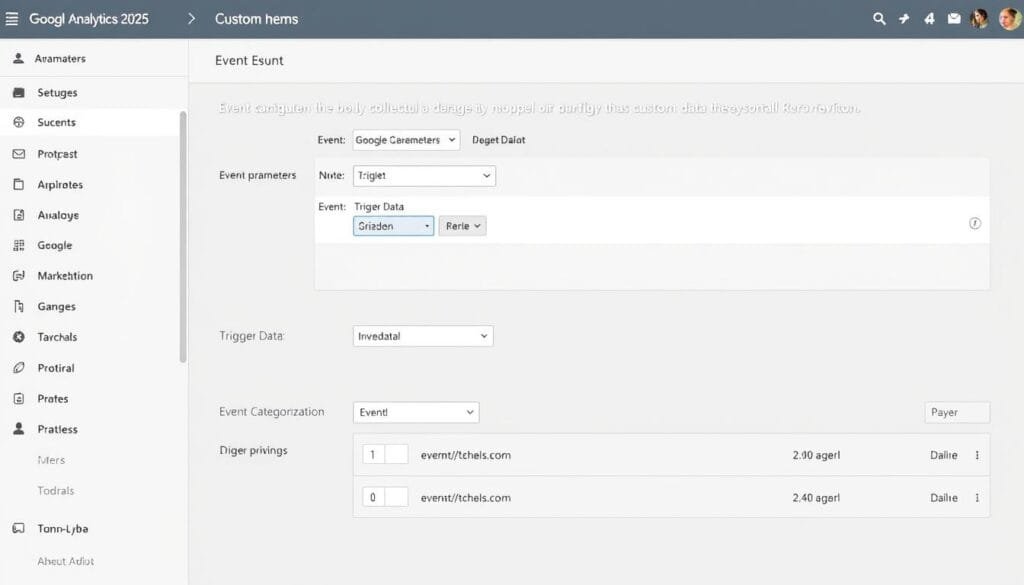This screenshot has height=585, width=1024.
Task: Click the info icon in Trigger Data row
Action: pyautogui.click(x=975, y=224)
